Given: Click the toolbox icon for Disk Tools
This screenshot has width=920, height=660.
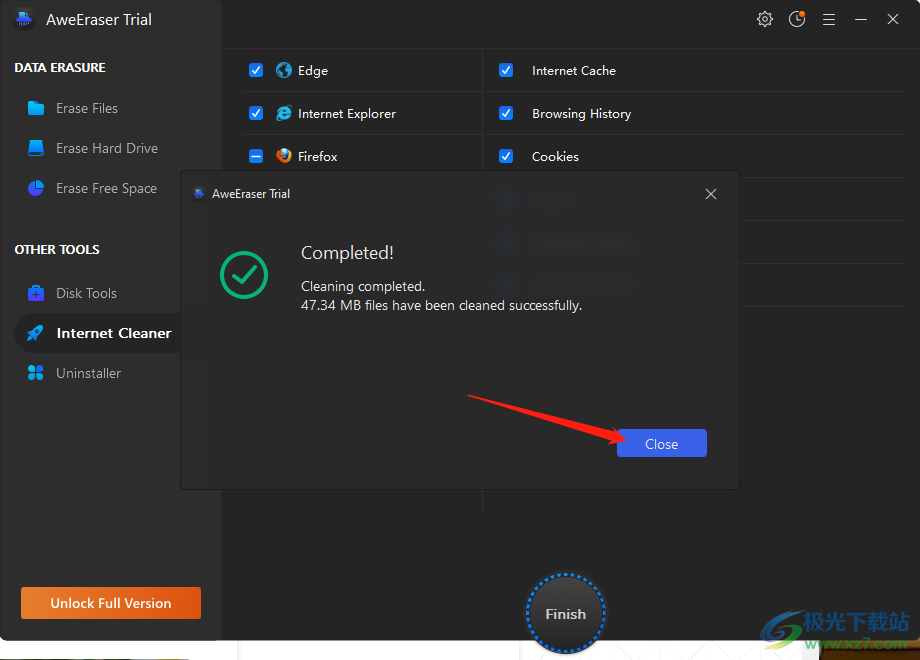Looking at the screenshot, I should pyautogui.click(x=36, y=293).
